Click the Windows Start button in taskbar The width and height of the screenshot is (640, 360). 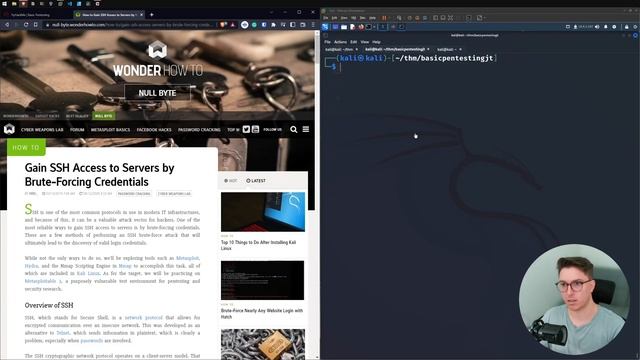pos(4,4)
